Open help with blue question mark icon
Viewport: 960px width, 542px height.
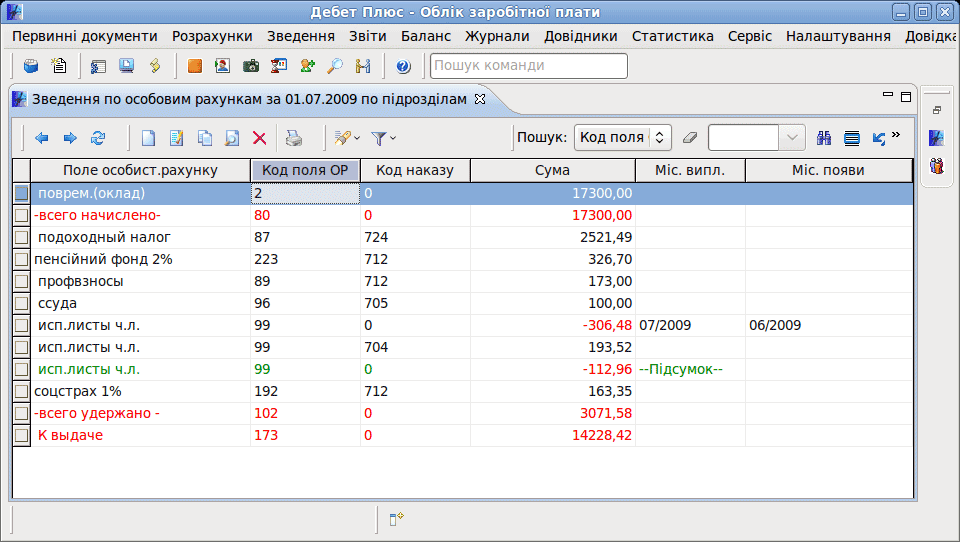point(403,66)
